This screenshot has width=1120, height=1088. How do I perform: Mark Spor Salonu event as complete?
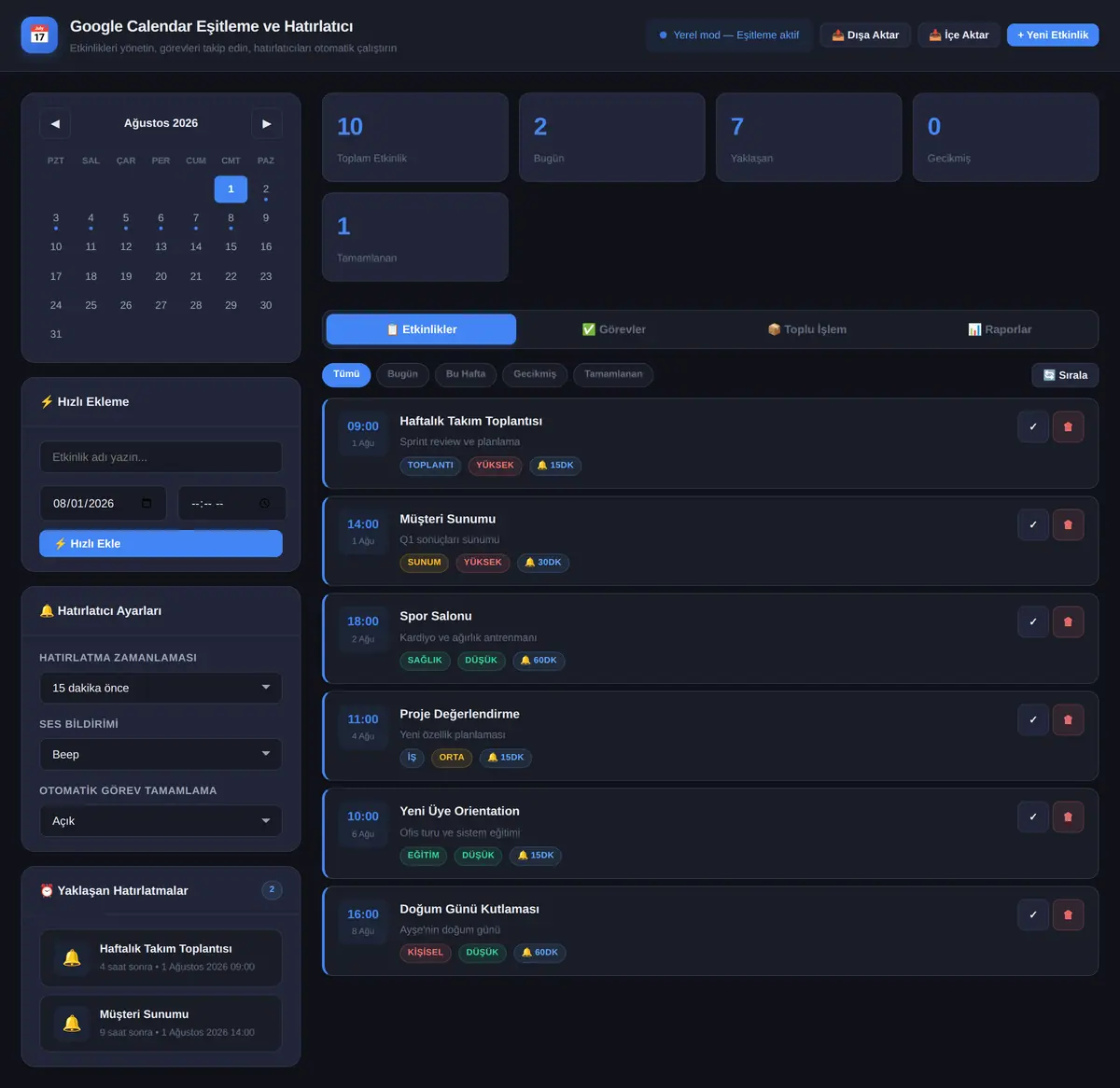[x=1033, y=621]
